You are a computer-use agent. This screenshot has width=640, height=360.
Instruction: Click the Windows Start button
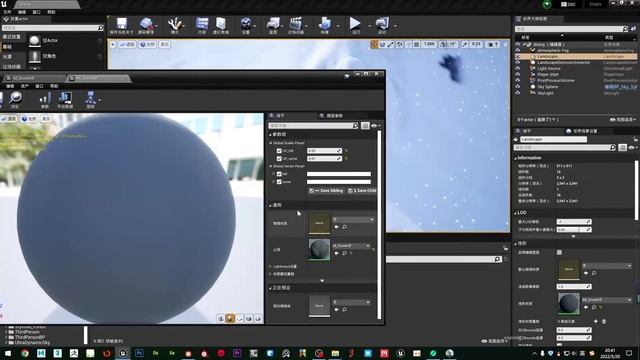coord(8,353)
